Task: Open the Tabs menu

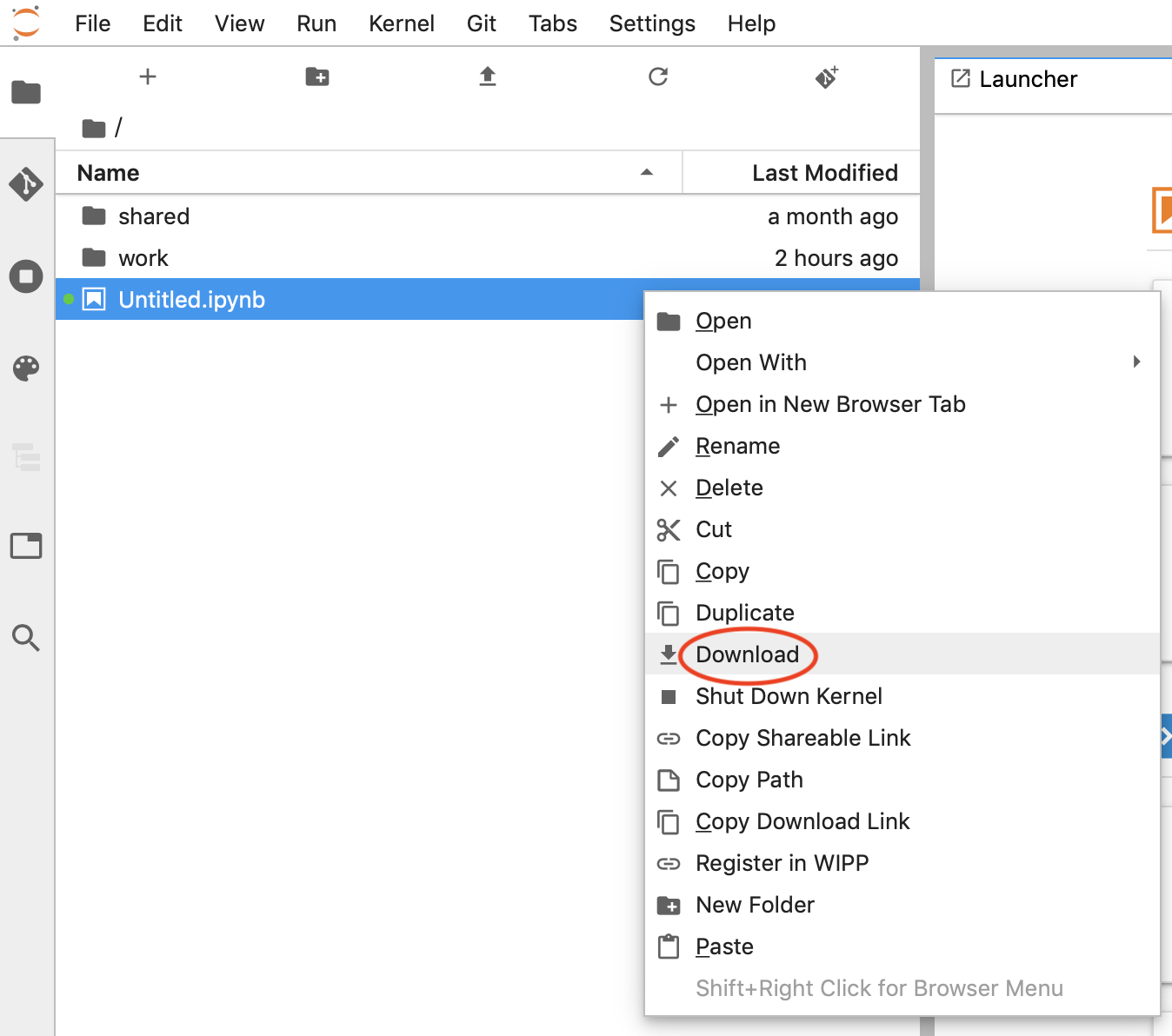Action: (553, 23)
